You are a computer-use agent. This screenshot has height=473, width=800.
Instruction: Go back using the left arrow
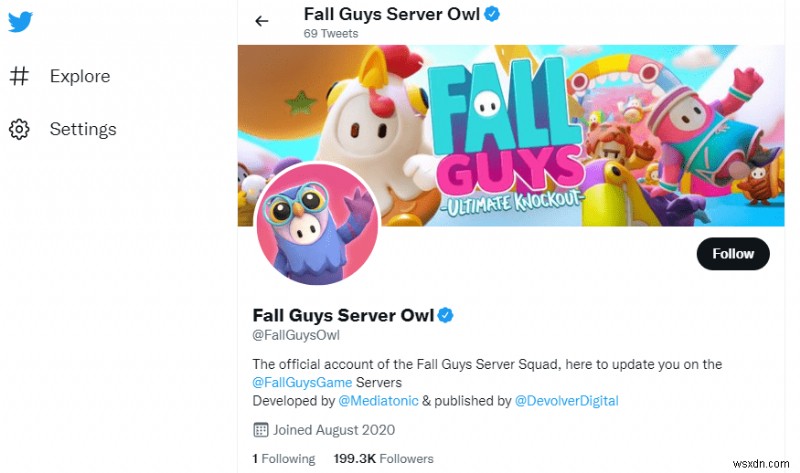(x=262, y=20)
